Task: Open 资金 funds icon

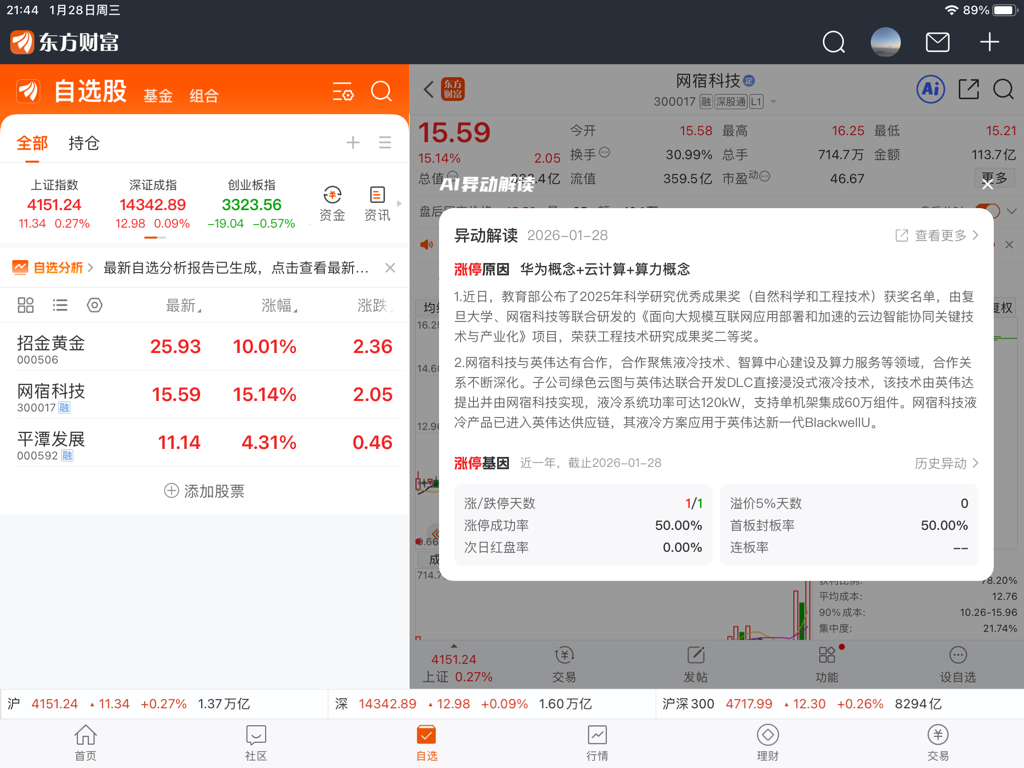Action: (x=332, y=204)
